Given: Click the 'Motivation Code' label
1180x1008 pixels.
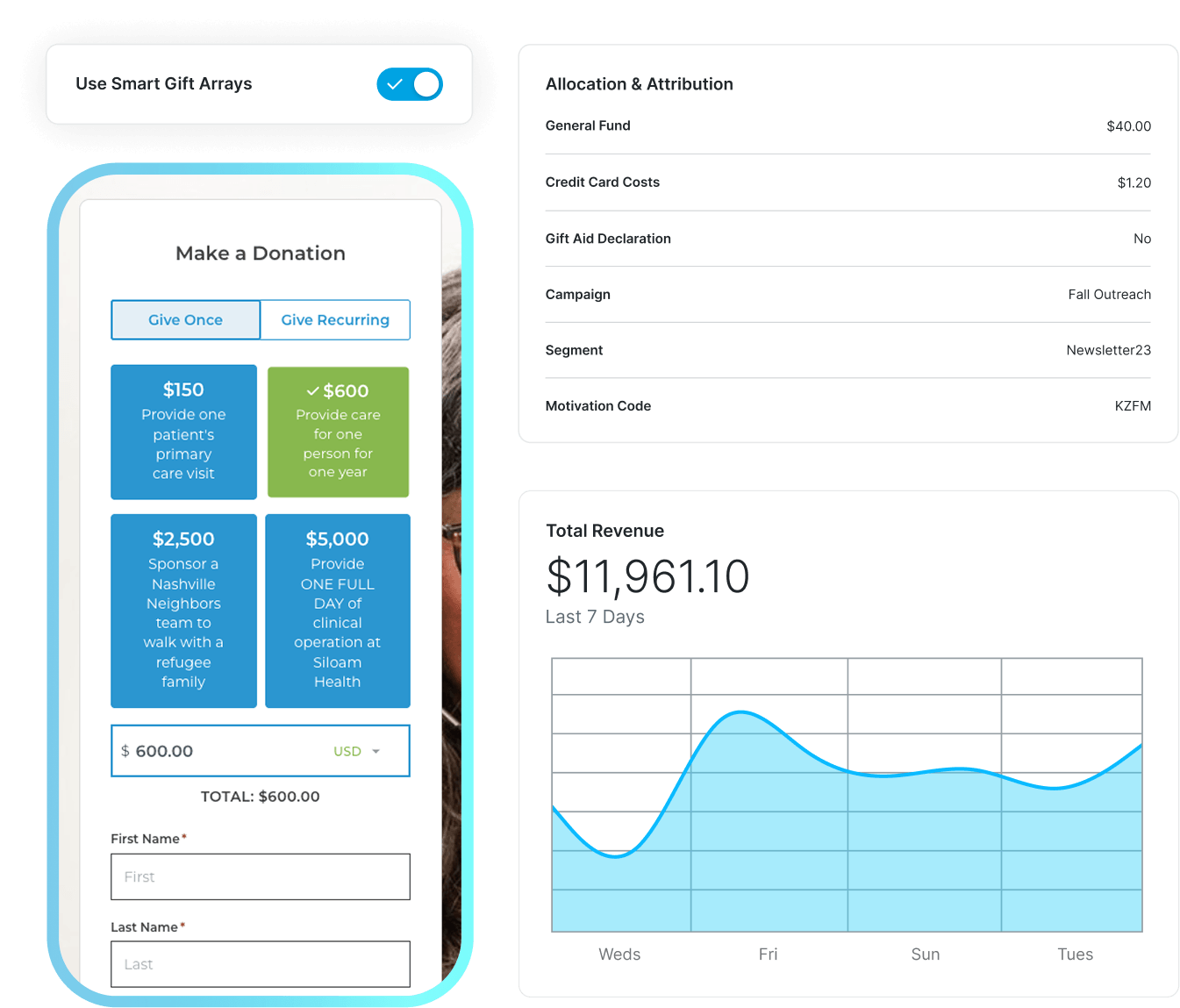Looking at the screenshot, I should pos(598,406).
